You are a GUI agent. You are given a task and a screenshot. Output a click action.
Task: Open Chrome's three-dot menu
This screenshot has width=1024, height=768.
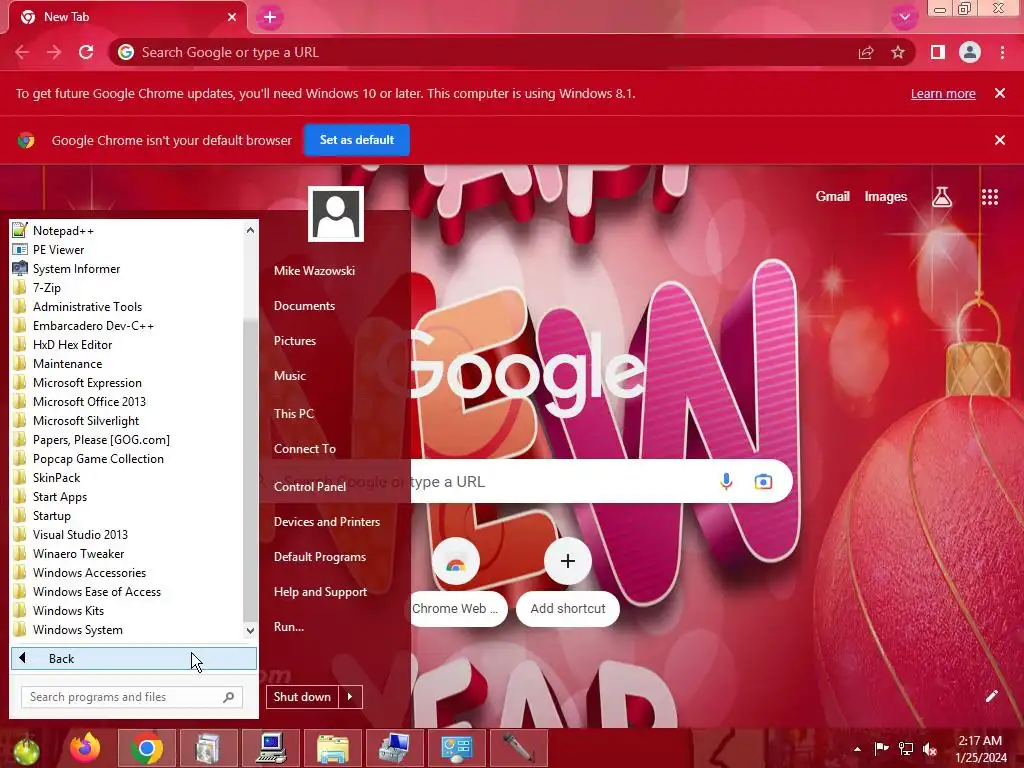pyautogui.click(x=1002, y=52)
